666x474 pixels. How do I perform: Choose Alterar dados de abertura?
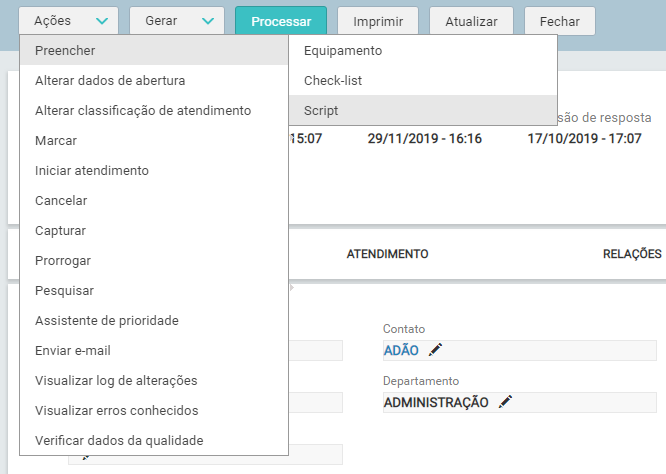click(154, 81)
